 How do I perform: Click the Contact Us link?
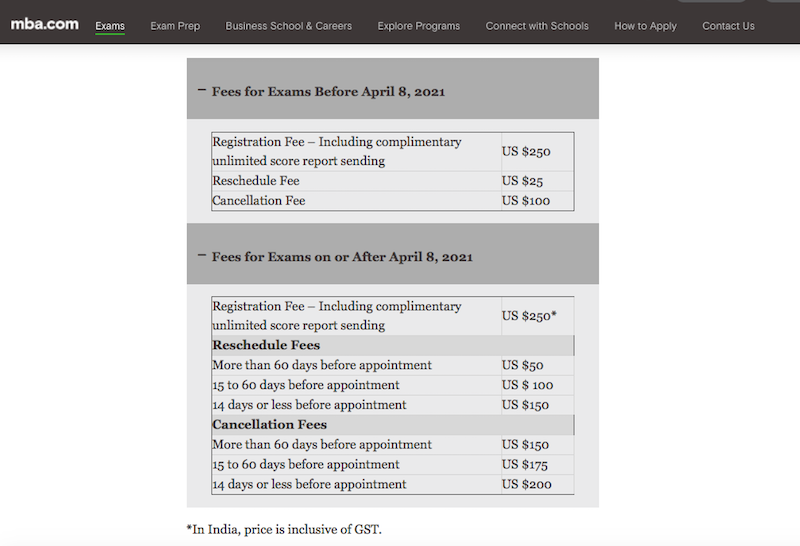point(728,26)
